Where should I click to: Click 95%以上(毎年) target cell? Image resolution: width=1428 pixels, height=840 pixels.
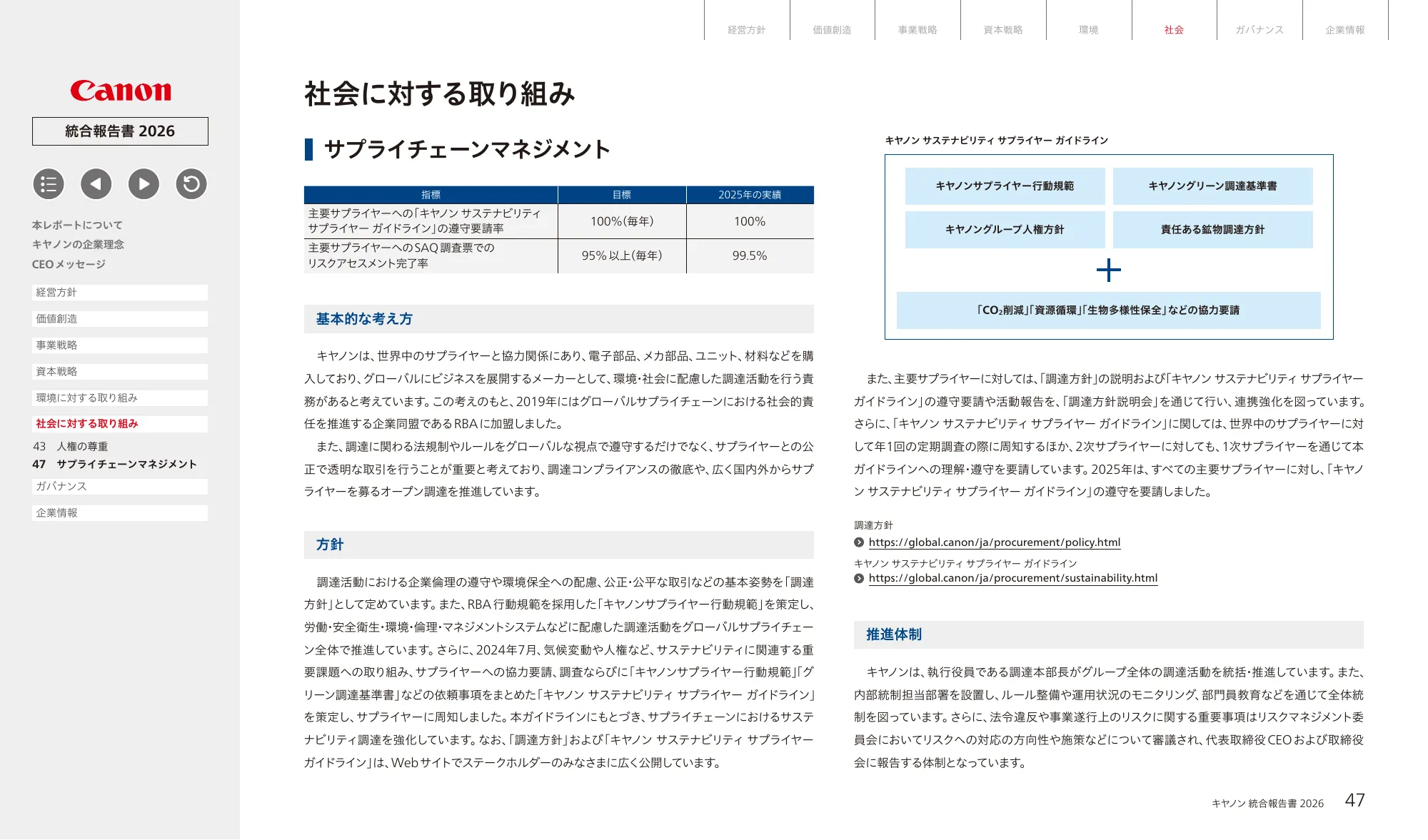pyautogui.click(x=622, y=255)
